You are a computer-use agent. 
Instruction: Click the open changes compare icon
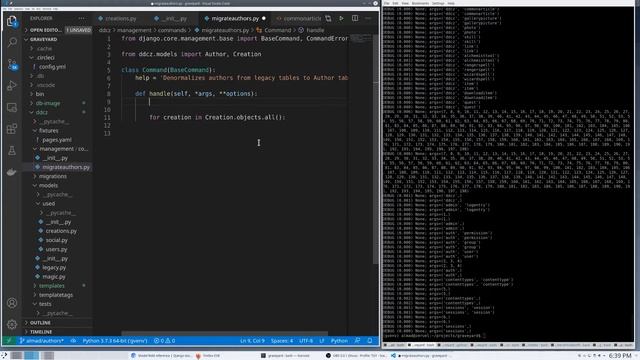(x=328, y=18)
